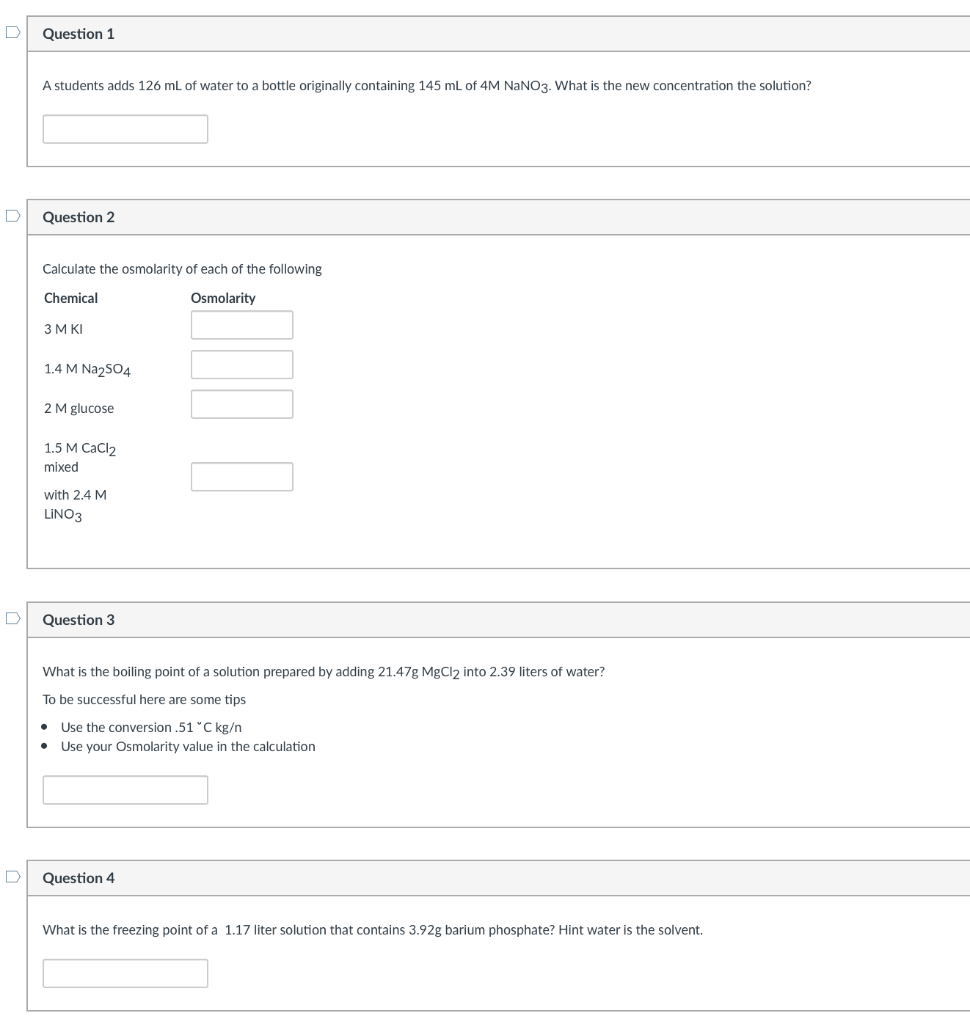970x1024 pixels.
Task: Click the Chemical column heading
Action: pyautogui.click(x=71, y=298)
